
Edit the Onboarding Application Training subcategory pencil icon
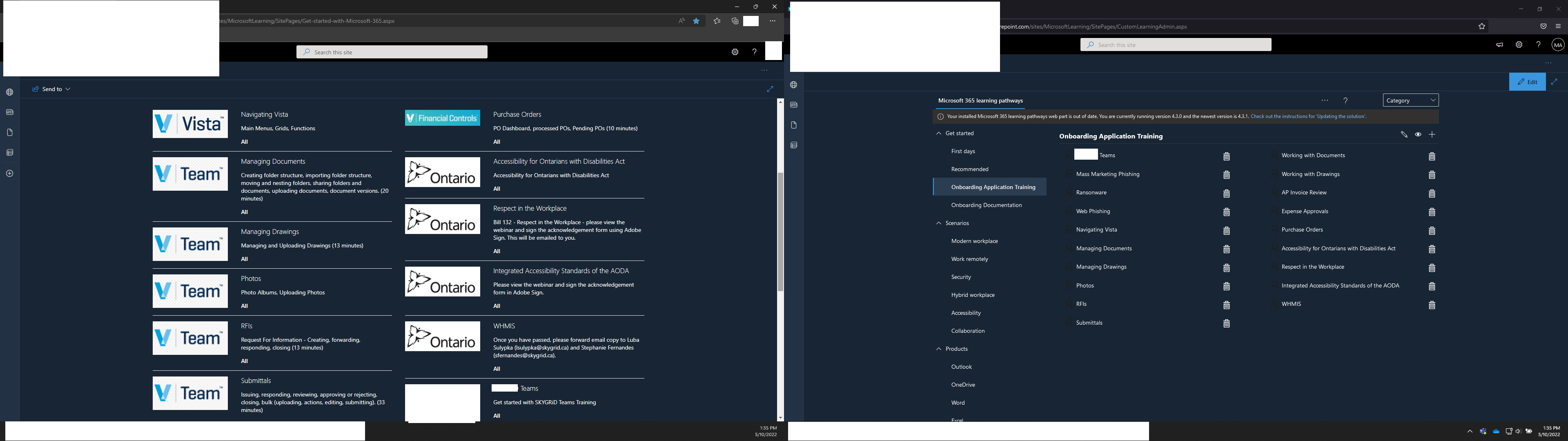[1404, 135]
